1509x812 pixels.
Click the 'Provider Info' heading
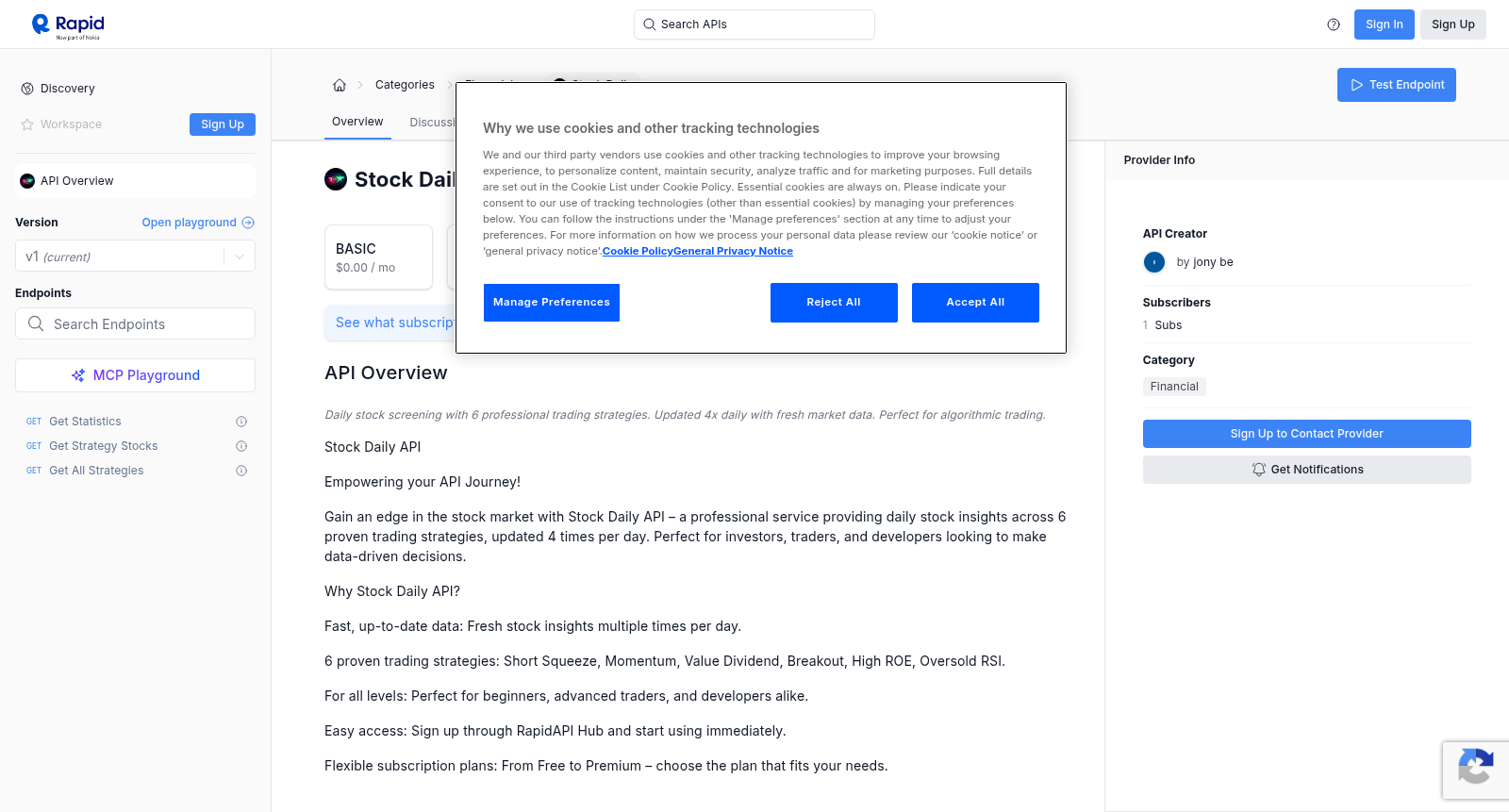pyautogui.click(x=1159, y=160)
